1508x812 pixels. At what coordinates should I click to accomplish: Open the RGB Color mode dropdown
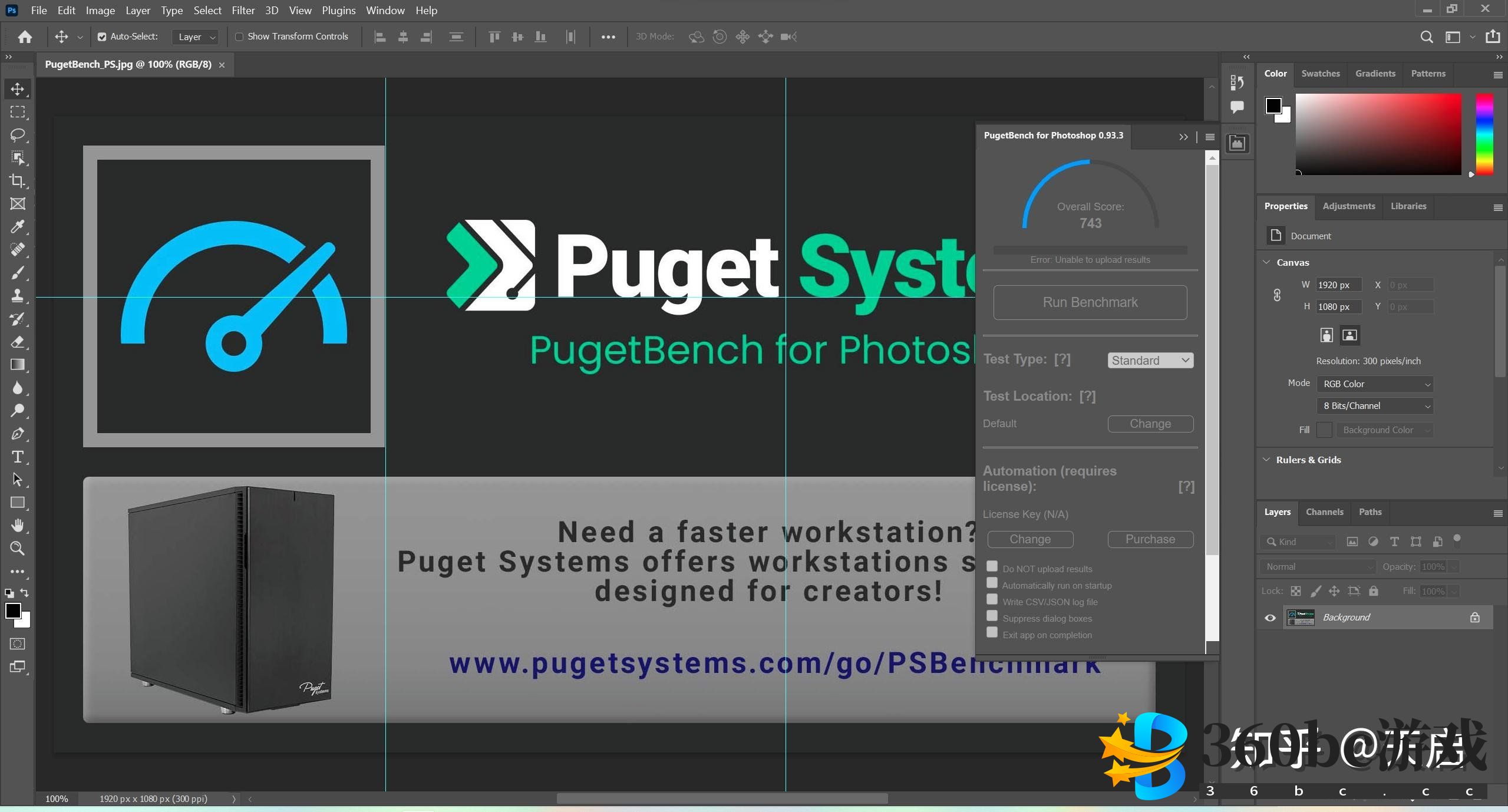pyautogui.click(x=1374, y=384)
